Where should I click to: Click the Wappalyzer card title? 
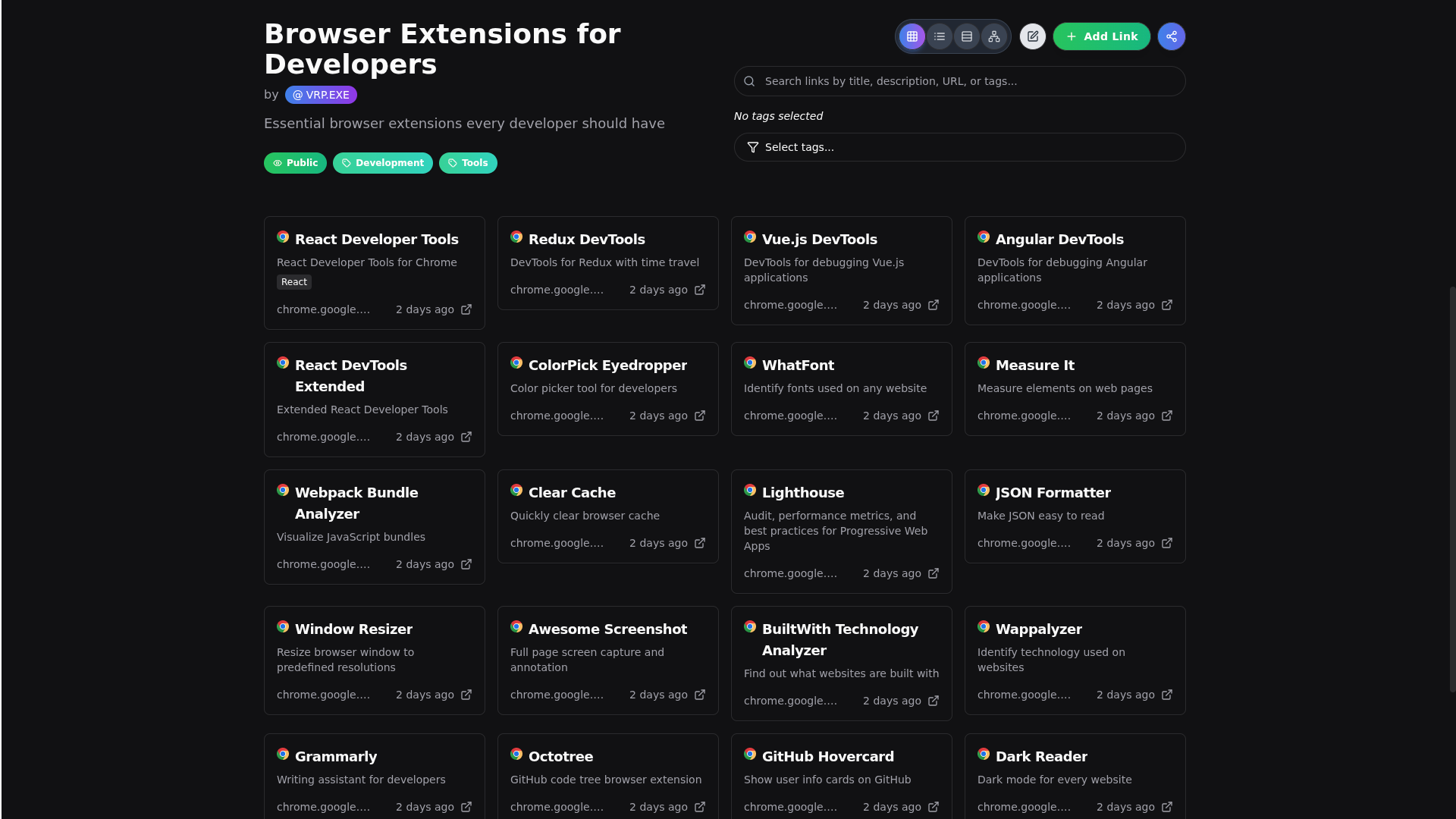pos(1039,629)
